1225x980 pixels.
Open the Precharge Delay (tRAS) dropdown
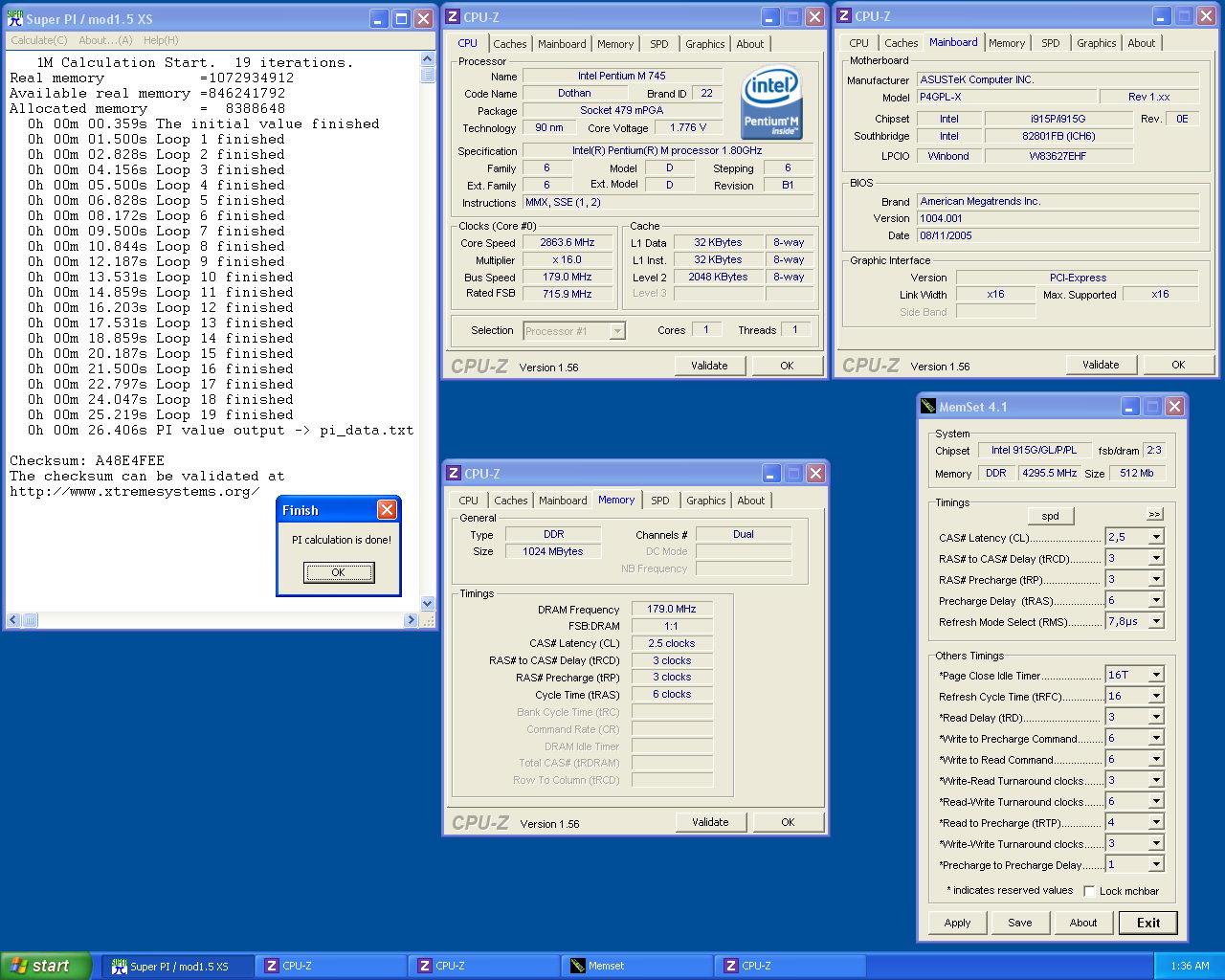pos(1156,600)
